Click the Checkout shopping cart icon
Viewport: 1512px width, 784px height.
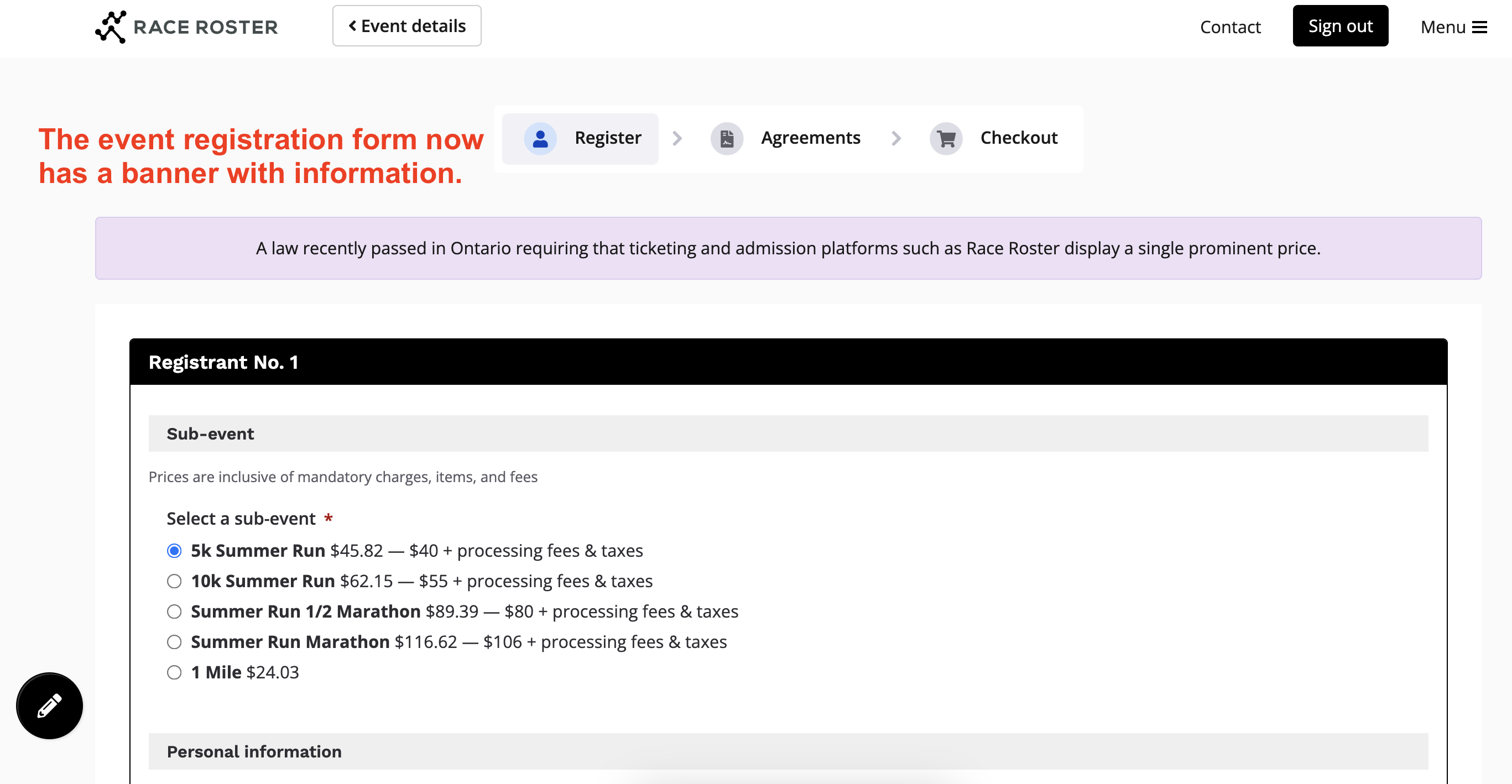pos(946,138)
